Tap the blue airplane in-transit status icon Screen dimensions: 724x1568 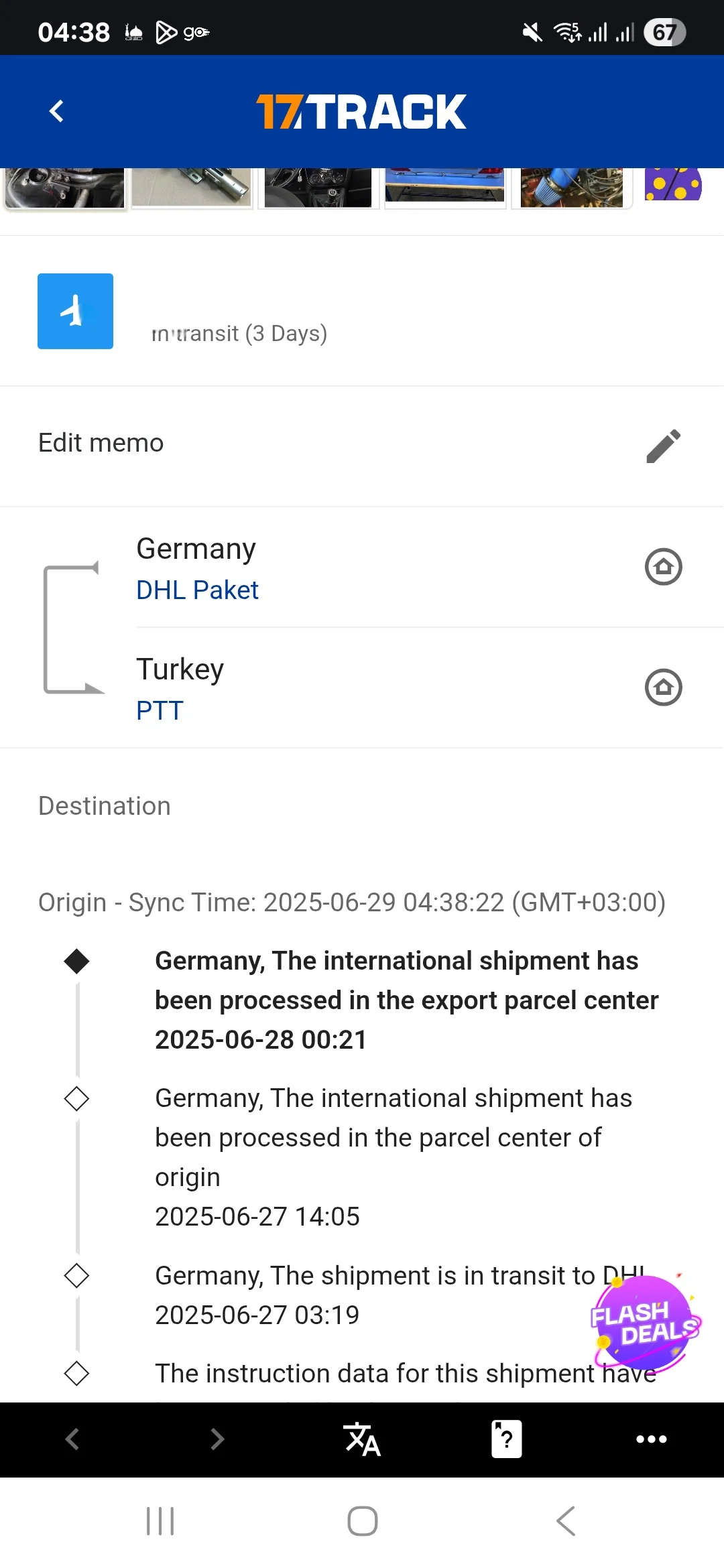(75, 311)
